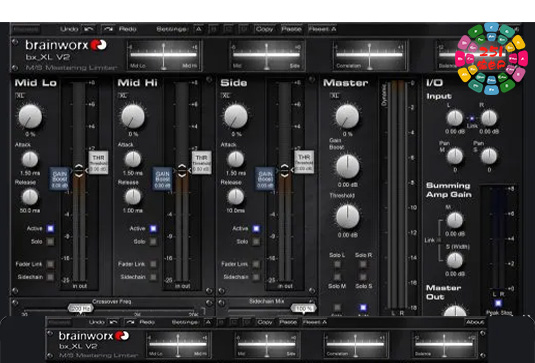Click the Mid Lo GAIN Boost handle
Screen dimensions: 535x363
60,178
